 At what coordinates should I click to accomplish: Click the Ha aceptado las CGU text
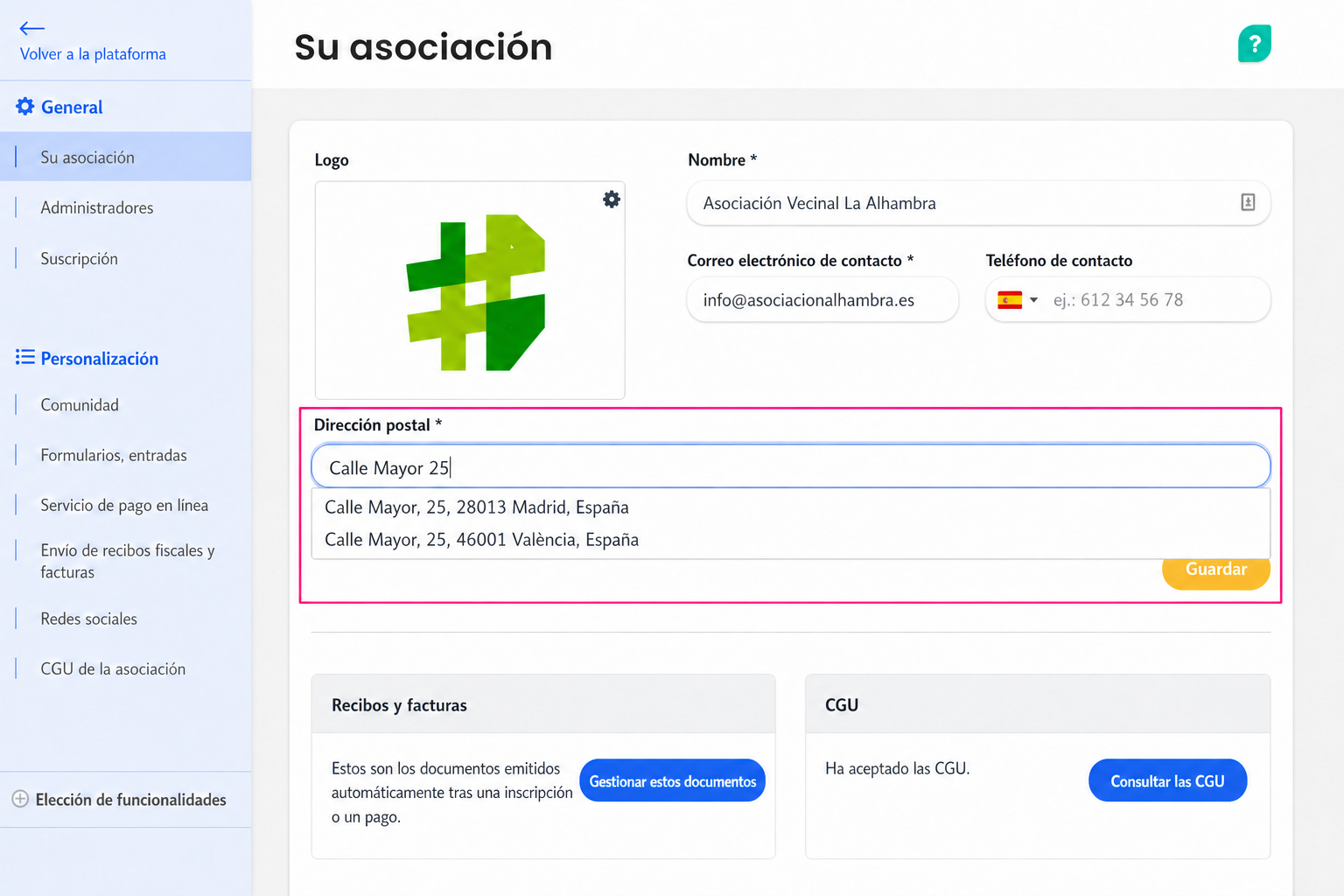(x=897, y=768)
